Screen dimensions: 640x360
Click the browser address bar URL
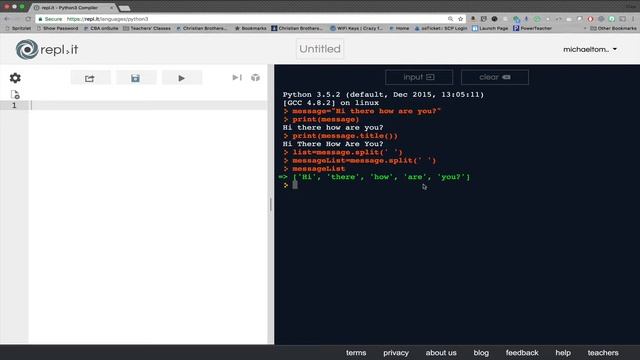(x=107, y=19)
